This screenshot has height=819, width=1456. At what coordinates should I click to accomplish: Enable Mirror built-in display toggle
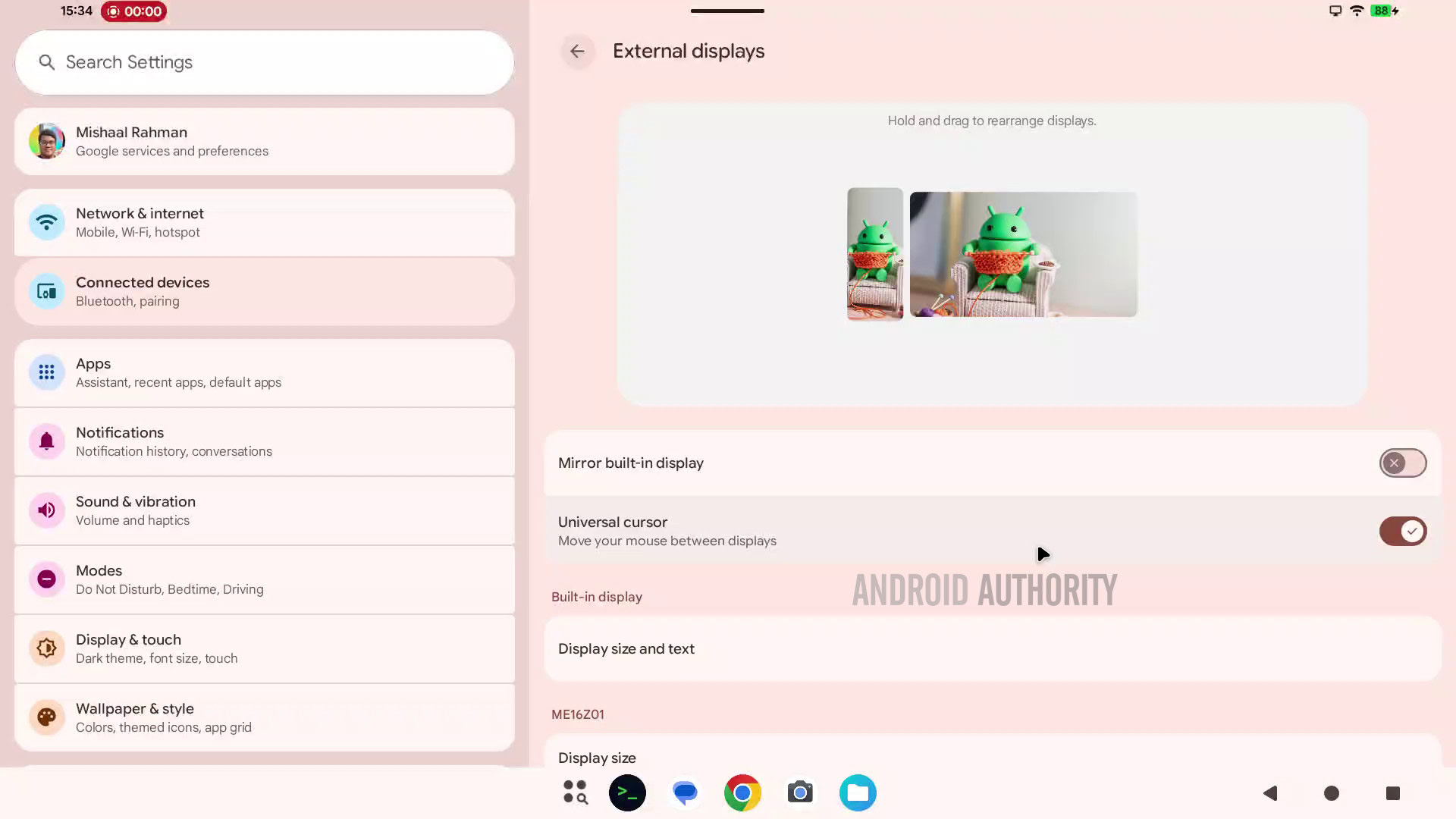[x=1402, y=463]
